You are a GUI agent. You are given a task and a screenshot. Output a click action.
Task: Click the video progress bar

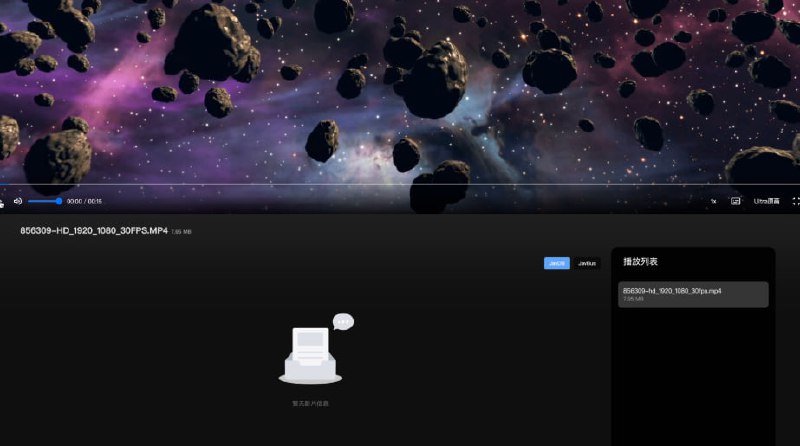(400, 184)
